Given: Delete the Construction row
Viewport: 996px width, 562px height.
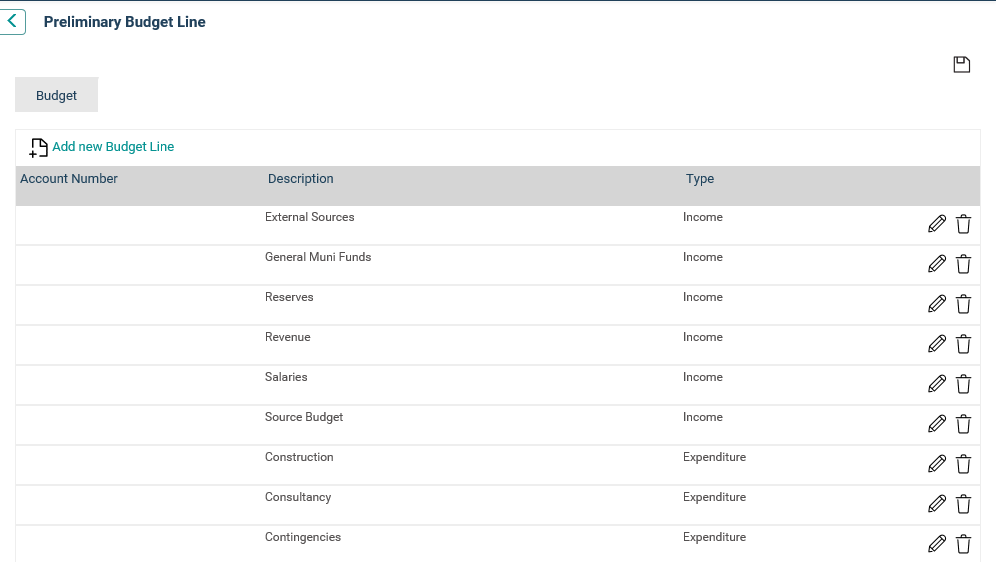Looking at the screenshot, I should (x=964, y=464).
